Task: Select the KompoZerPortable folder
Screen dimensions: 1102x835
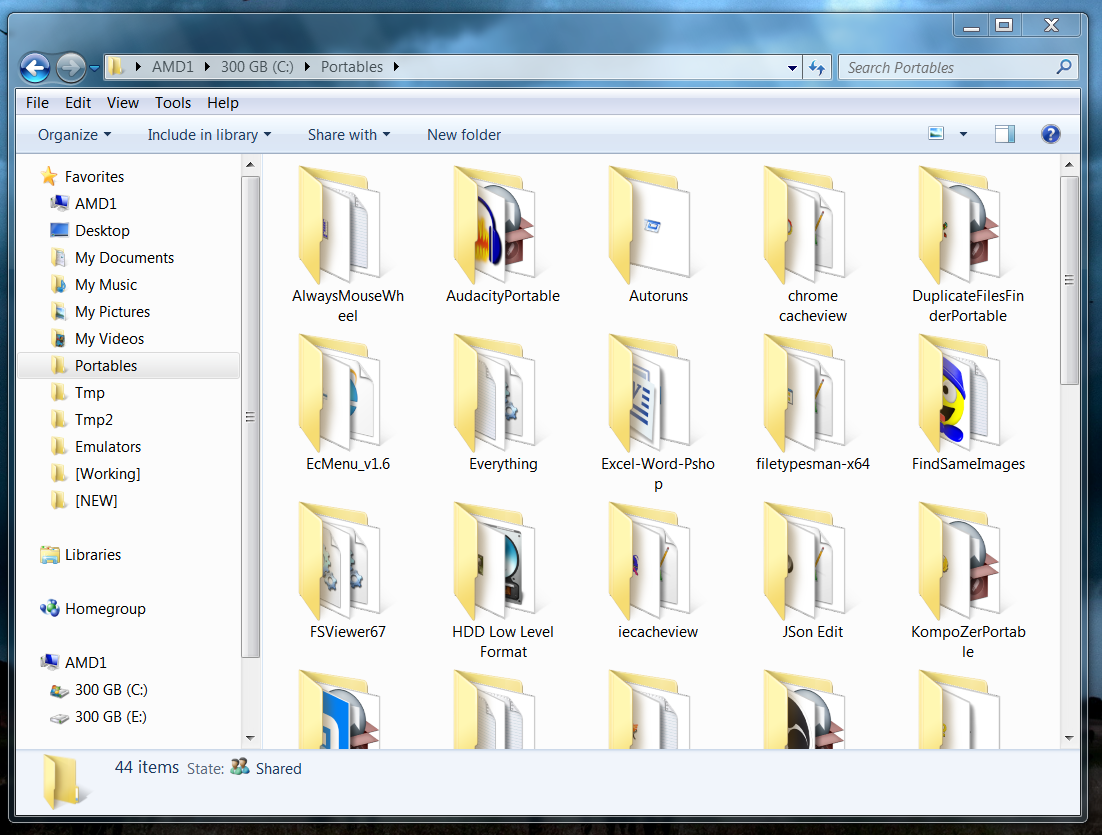Action: [x=967, y=564]
